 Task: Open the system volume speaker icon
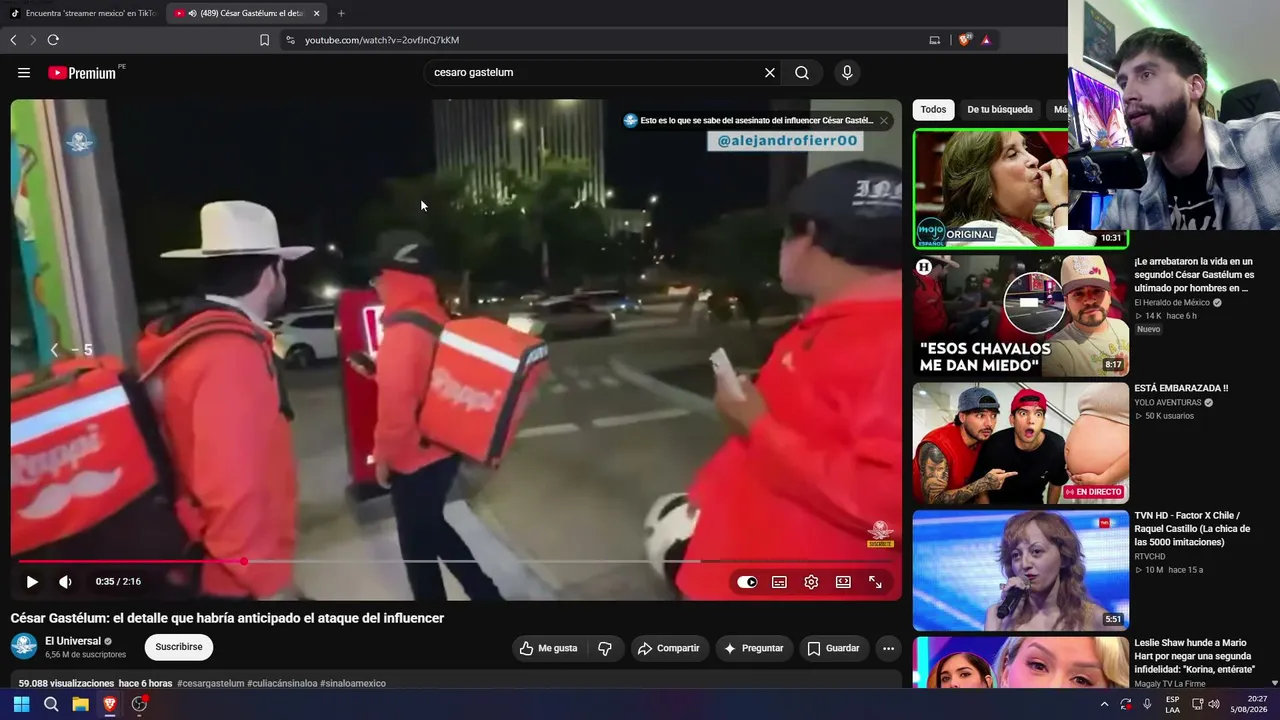pyautogui.click(x=1214, y=704)
